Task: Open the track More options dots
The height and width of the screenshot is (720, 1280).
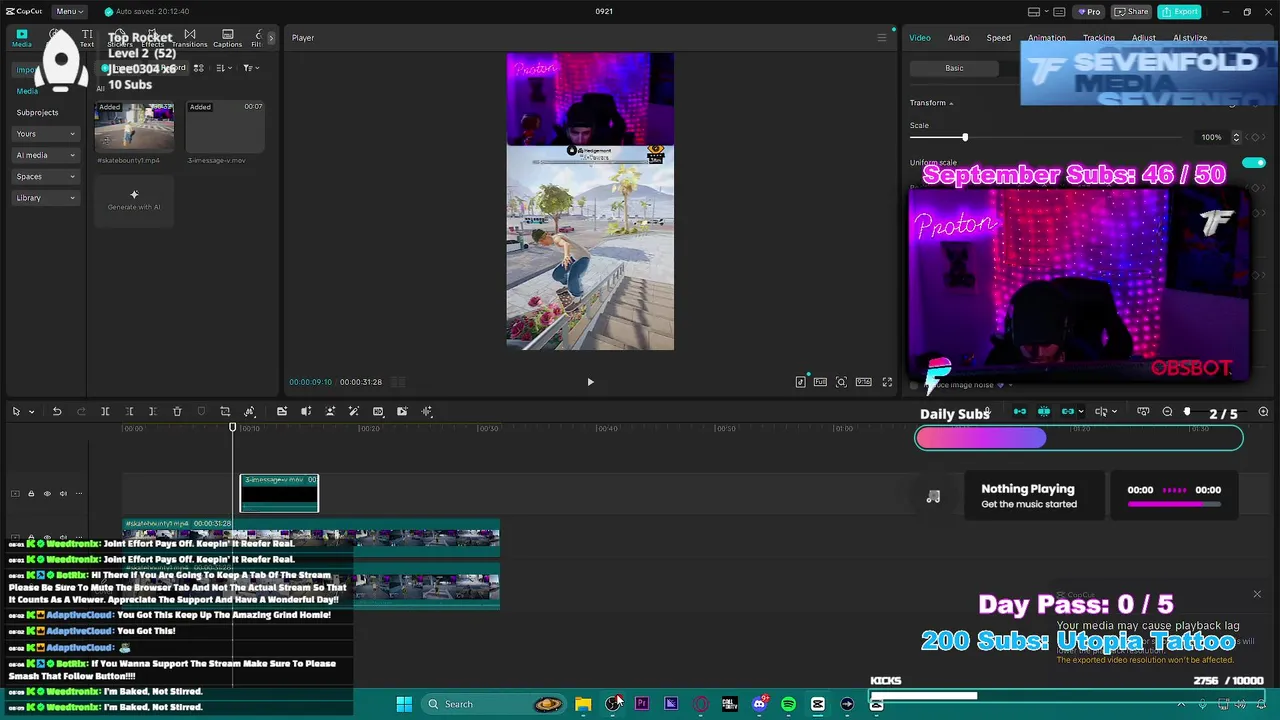Action: (79, 493)
